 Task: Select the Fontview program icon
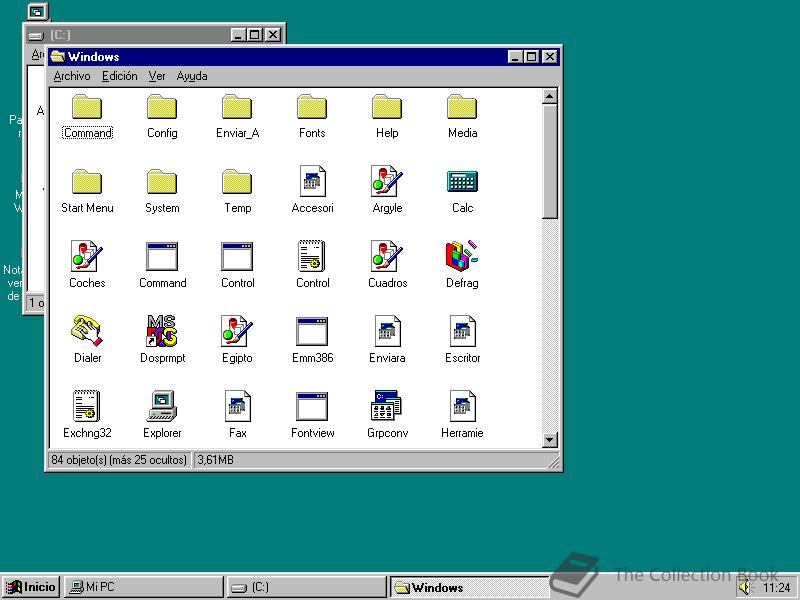(312, 406)
